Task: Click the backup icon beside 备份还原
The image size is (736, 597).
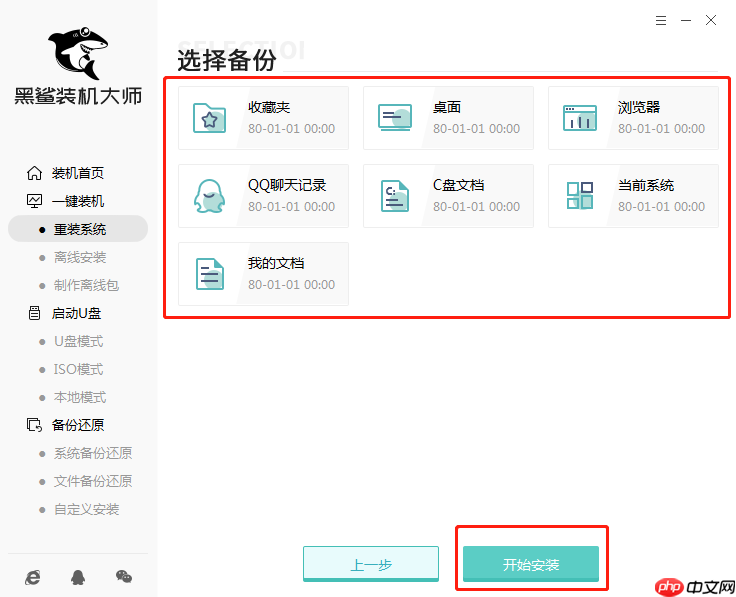Action: 34,425
